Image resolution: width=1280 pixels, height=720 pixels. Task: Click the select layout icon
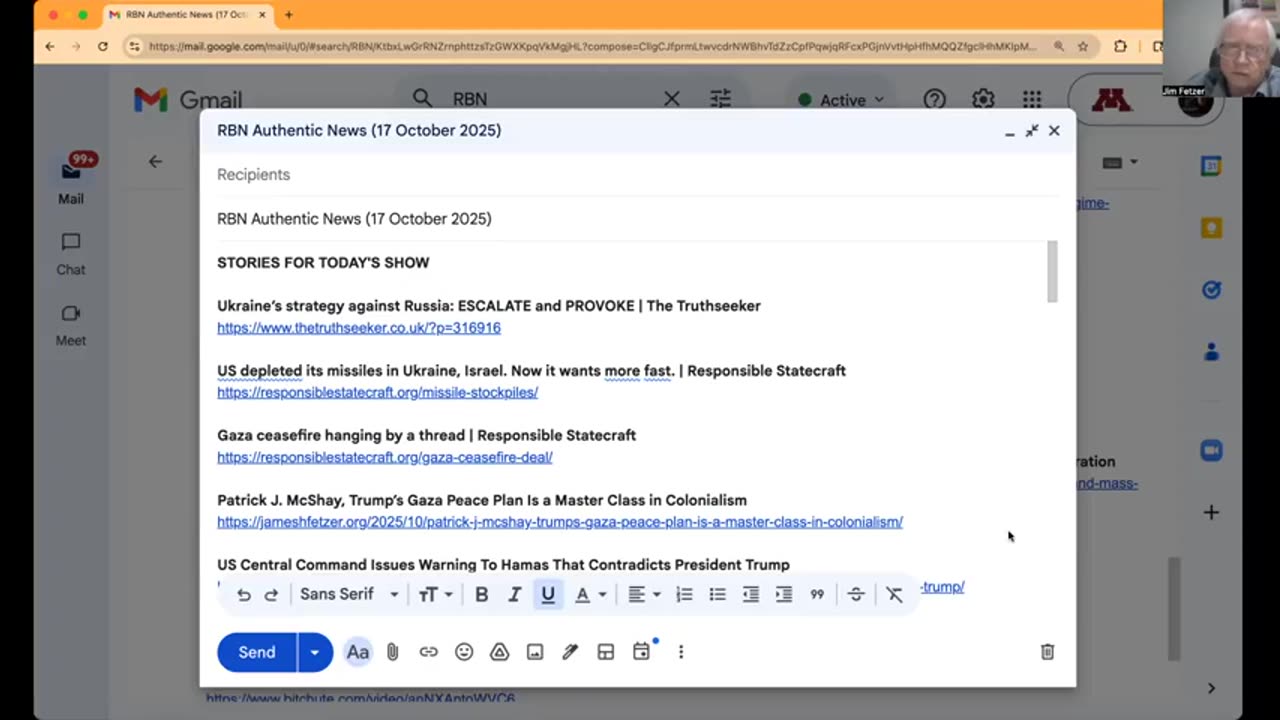(x=606, y=652)
